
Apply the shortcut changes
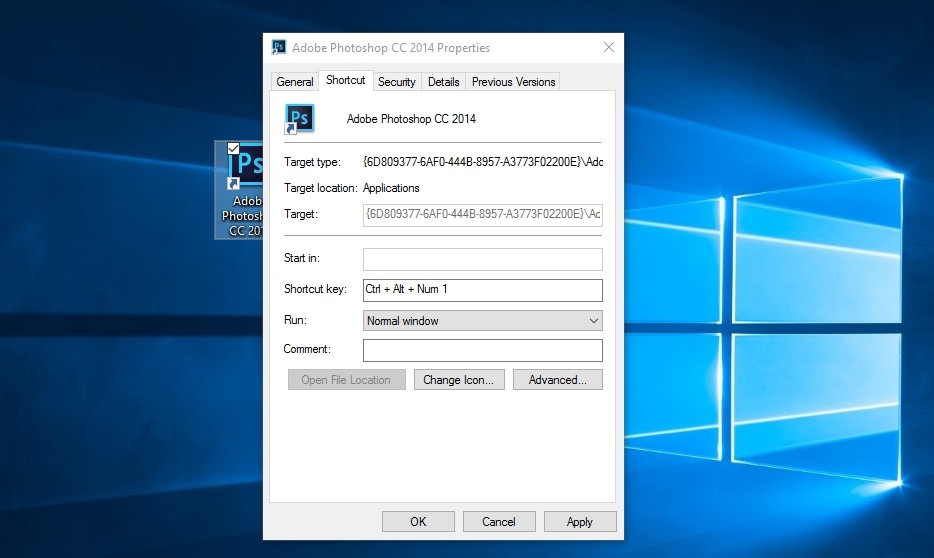[x=580, y=522]
